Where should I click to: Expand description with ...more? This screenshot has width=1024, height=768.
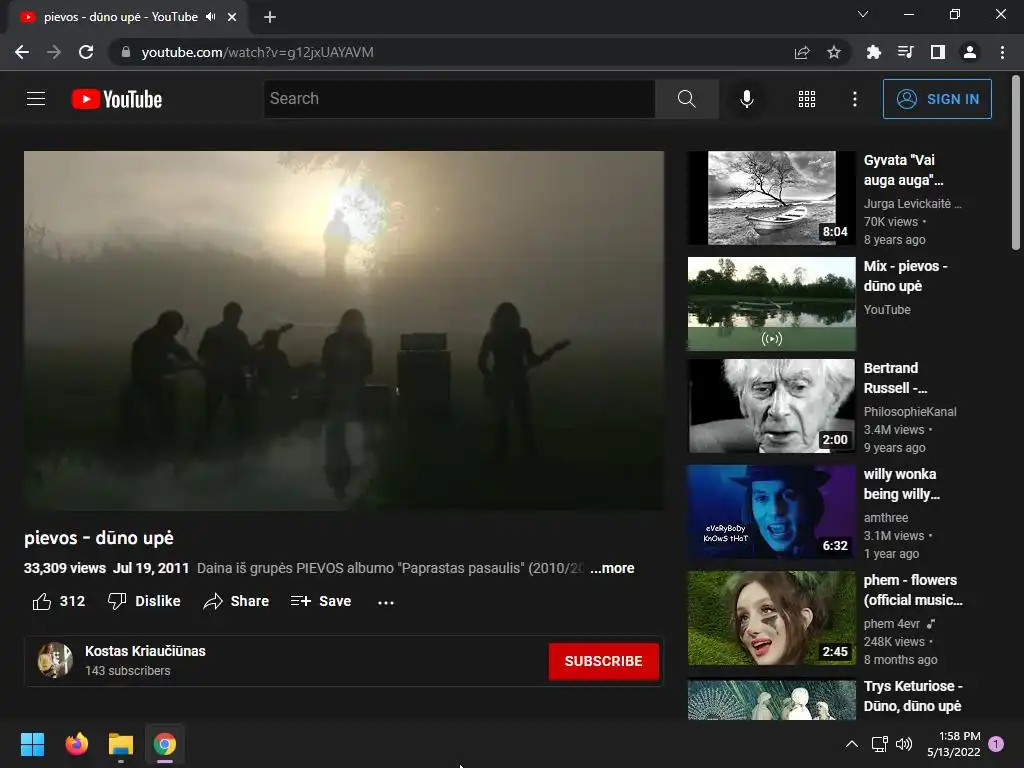[612, 568]
